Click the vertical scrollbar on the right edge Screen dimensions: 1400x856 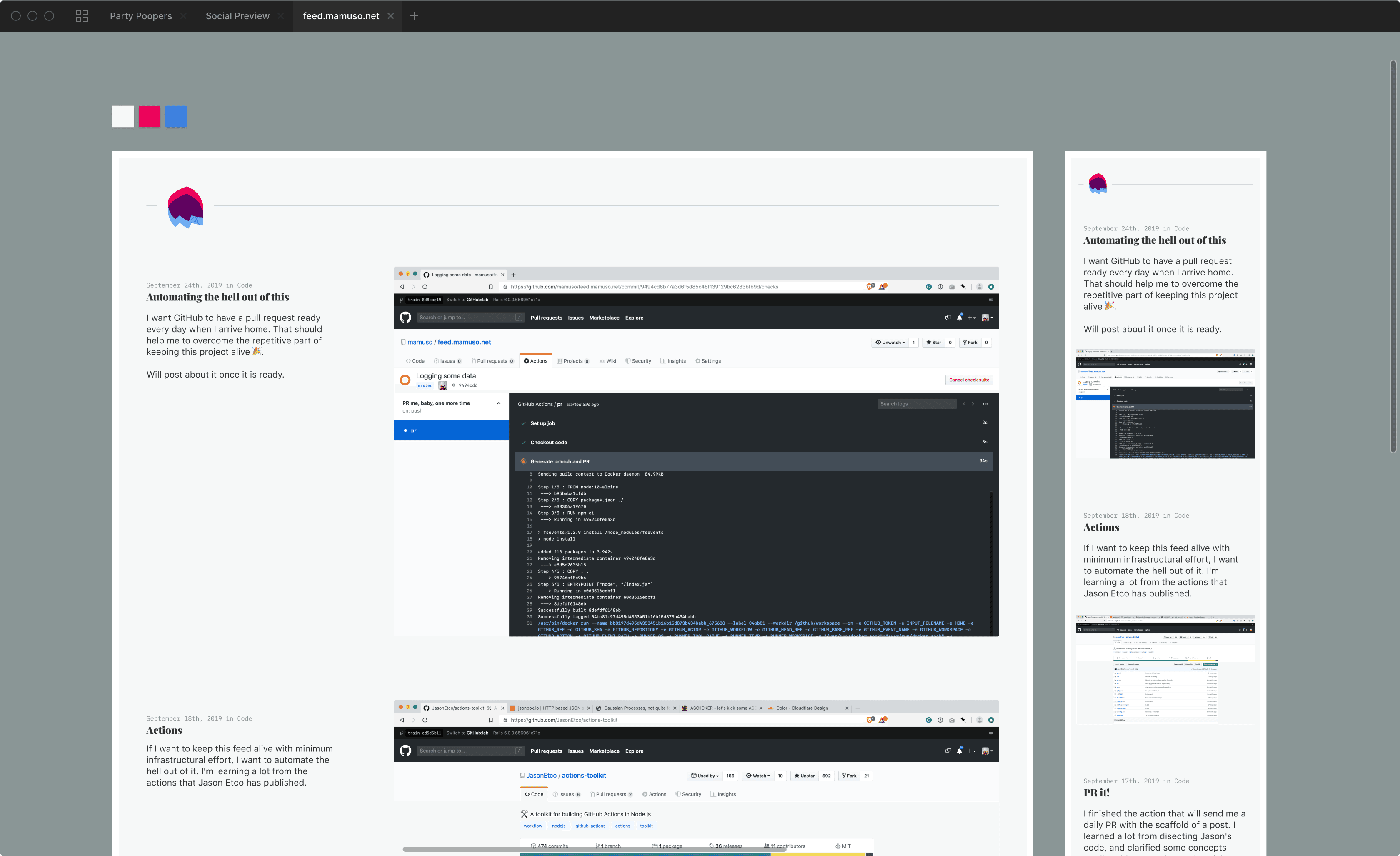1392,256
